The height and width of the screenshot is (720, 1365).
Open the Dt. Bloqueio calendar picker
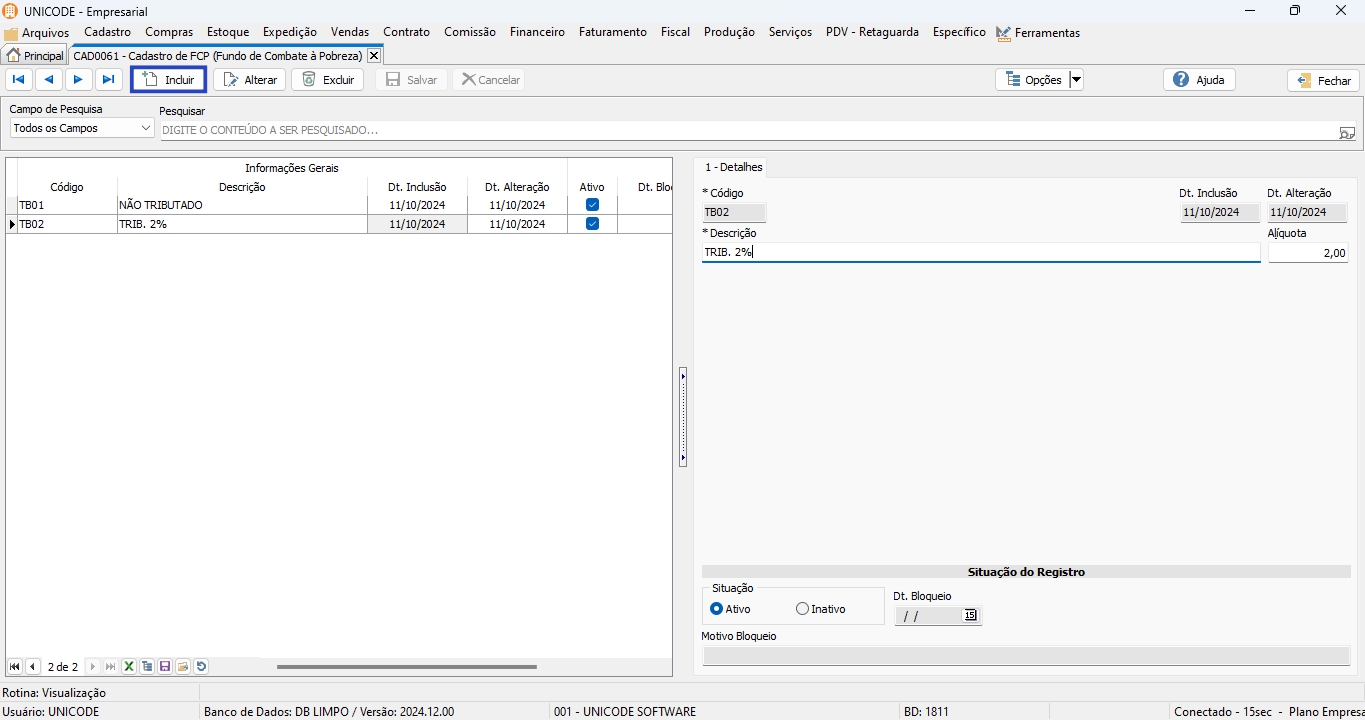click(970, 616)
